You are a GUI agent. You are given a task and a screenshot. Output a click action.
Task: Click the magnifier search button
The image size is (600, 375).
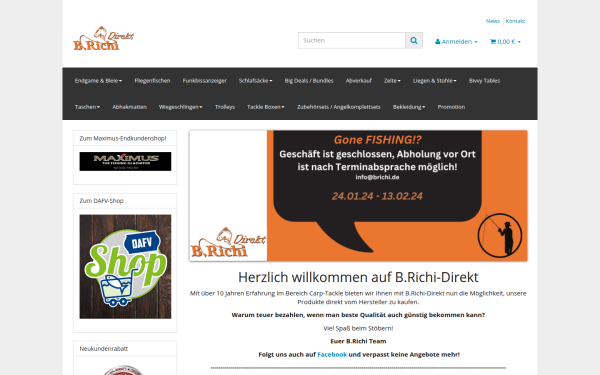point(414,41)
